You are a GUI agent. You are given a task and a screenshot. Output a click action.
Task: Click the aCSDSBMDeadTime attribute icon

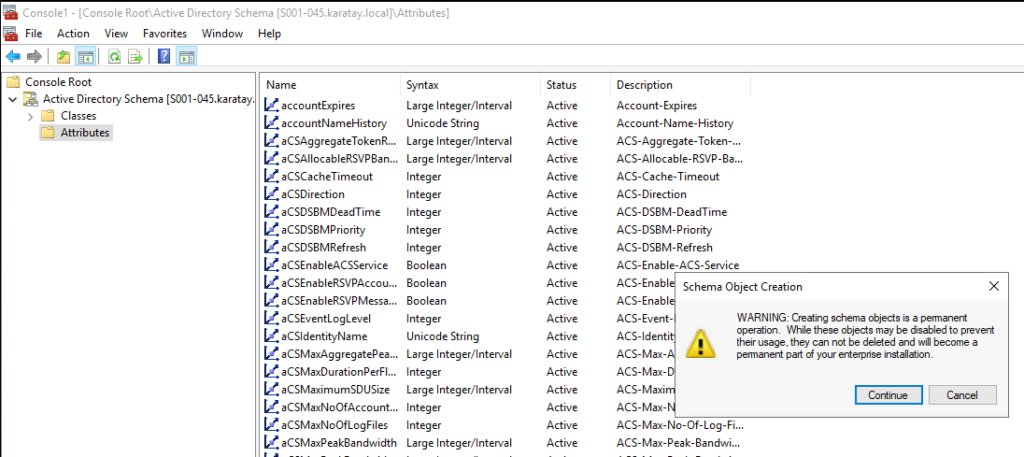(x=271, y=212)
